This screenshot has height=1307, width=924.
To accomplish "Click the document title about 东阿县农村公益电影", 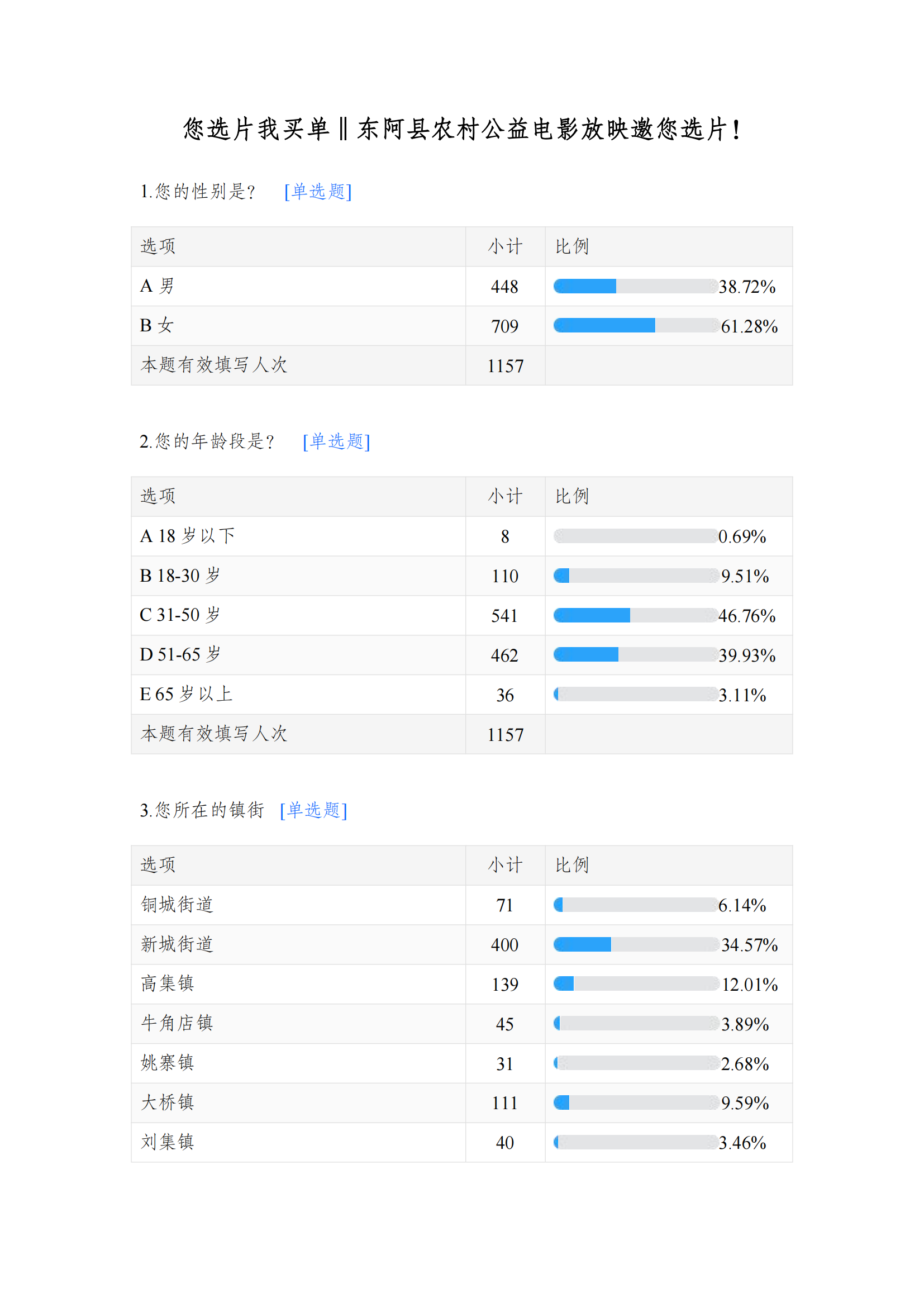I will point(462,130).
